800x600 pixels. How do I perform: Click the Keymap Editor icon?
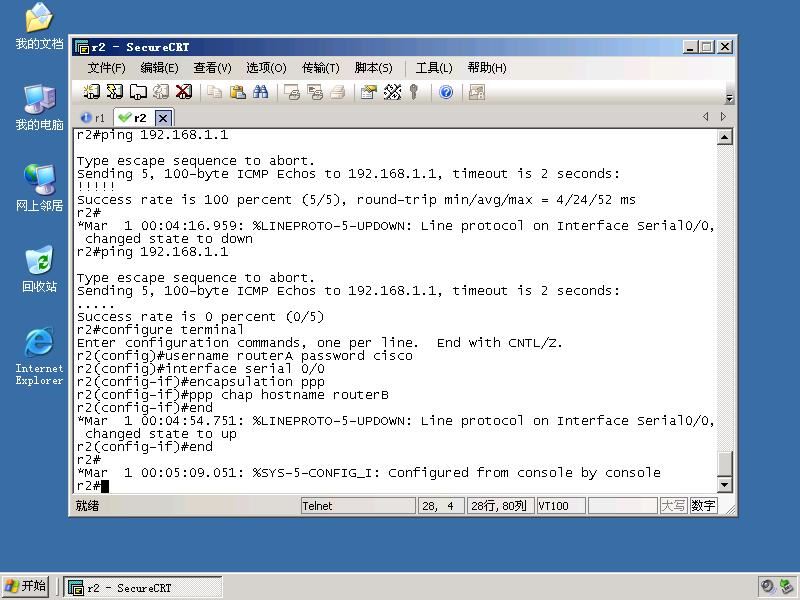392,92
